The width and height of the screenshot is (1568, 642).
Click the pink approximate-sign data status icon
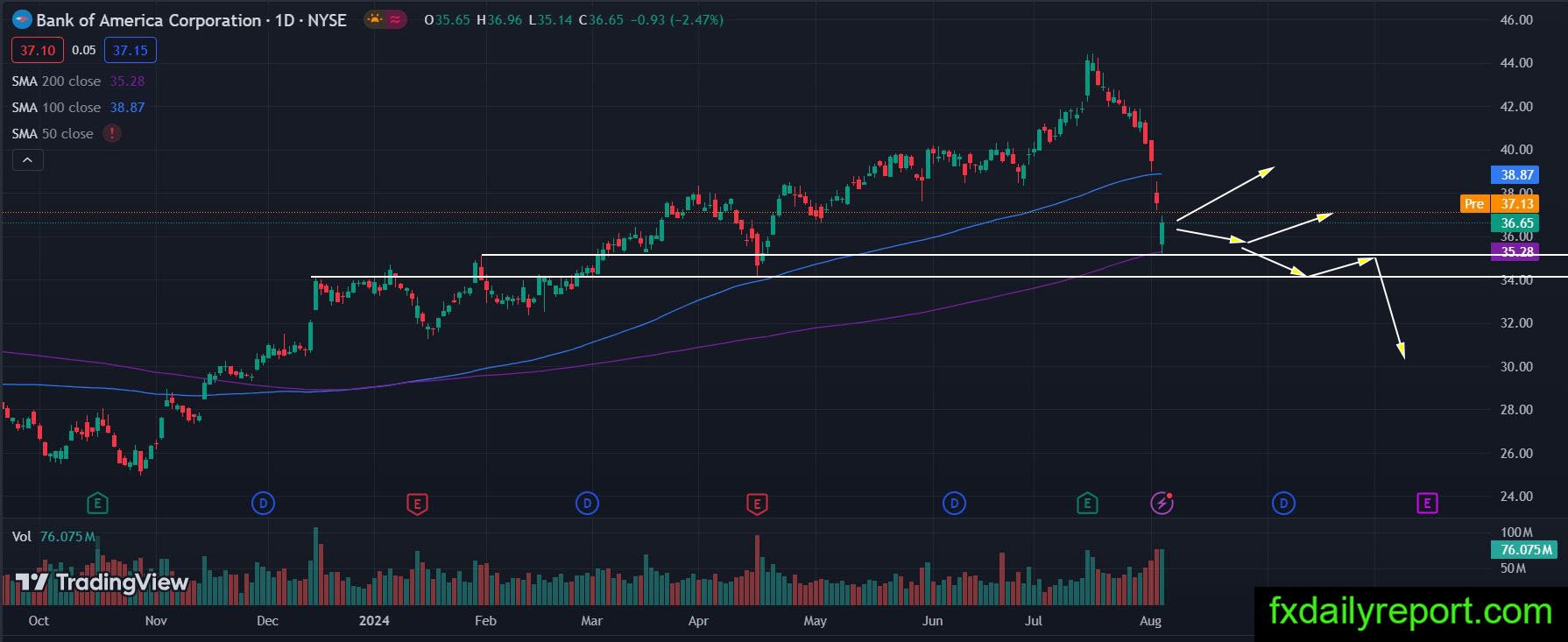395,19
